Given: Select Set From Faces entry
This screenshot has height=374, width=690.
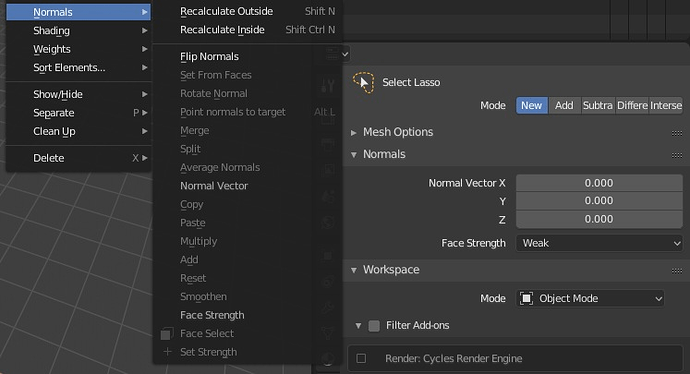Looking at the screenshot, I should (x=248, y=75).
